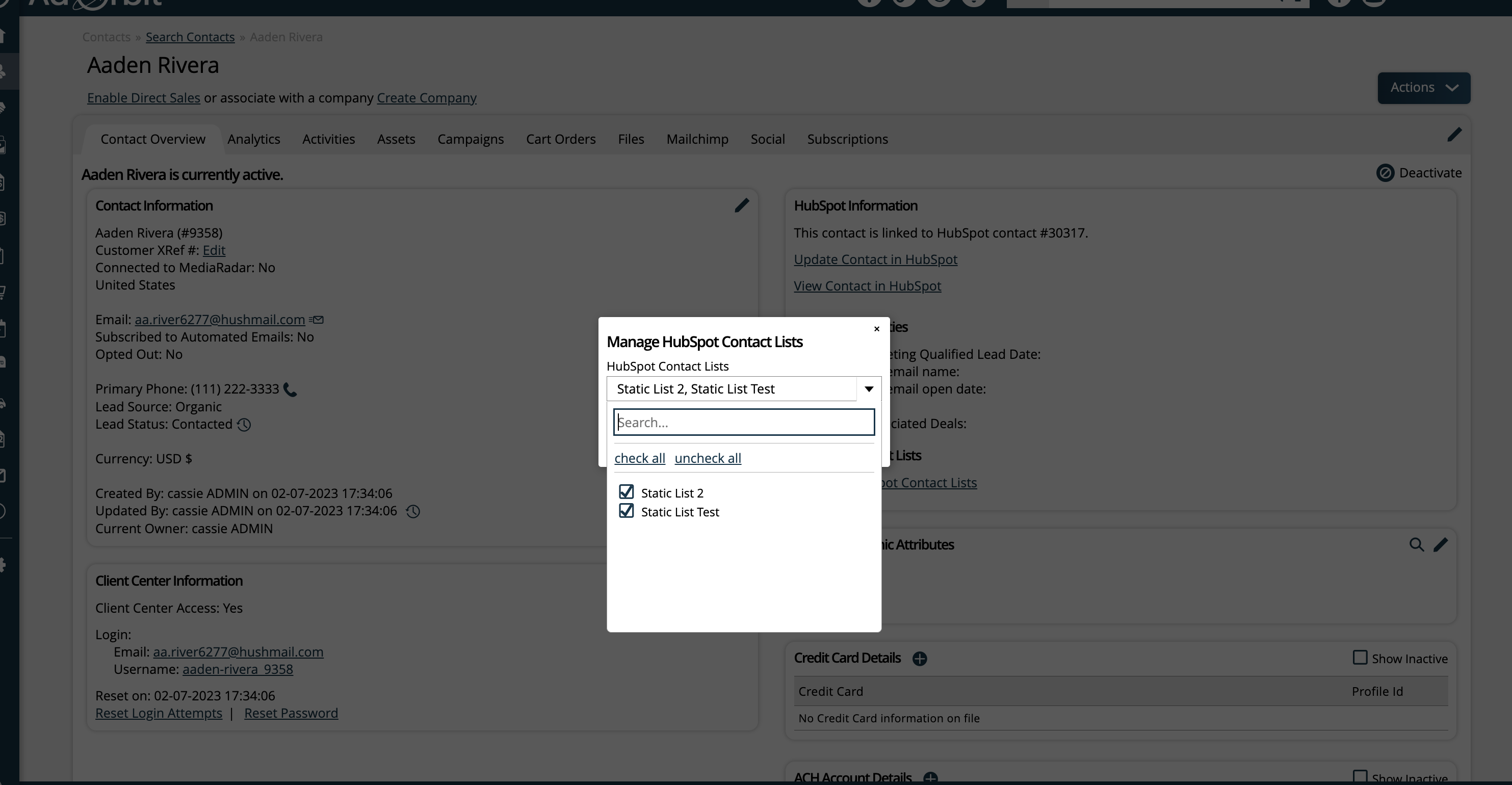Click the Manage HubSpot Contact Lists title
The width and height of the screenshot is (1512, 785).
click(705, 342)
